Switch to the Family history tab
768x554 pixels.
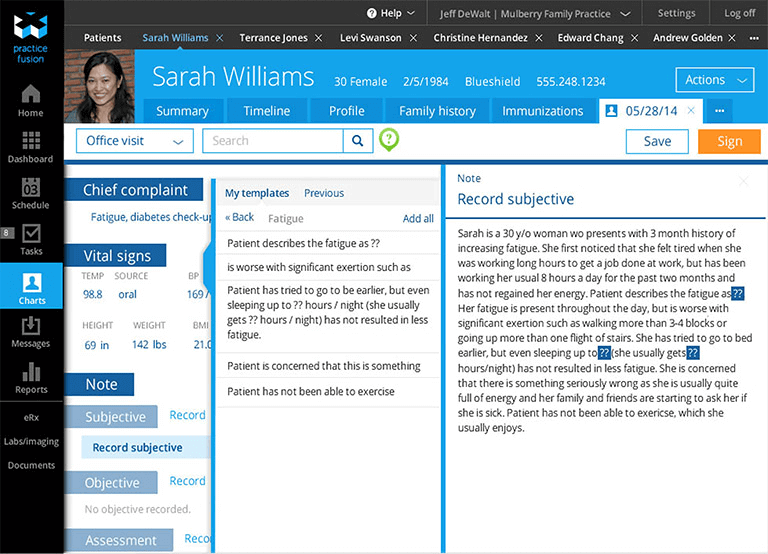pyautogui.click(x=437, y=111)
